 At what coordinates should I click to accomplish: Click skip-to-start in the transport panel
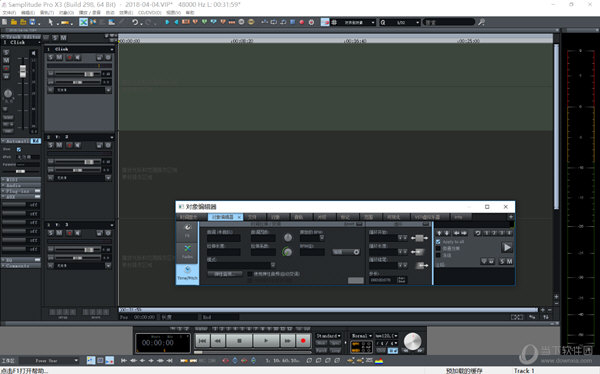click(x=203, y=340)
